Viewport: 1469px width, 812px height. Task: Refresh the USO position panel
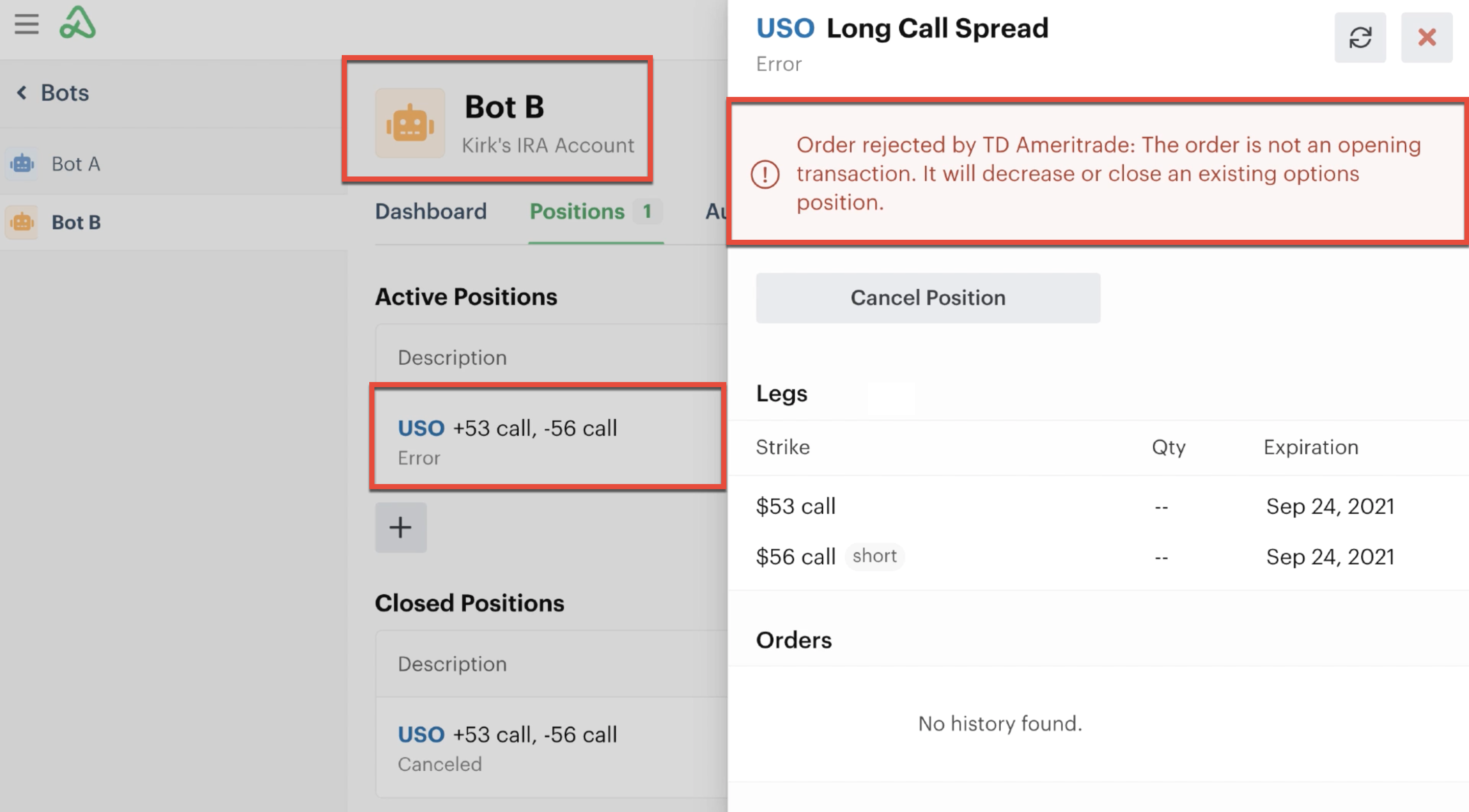tap(1360, 38)
